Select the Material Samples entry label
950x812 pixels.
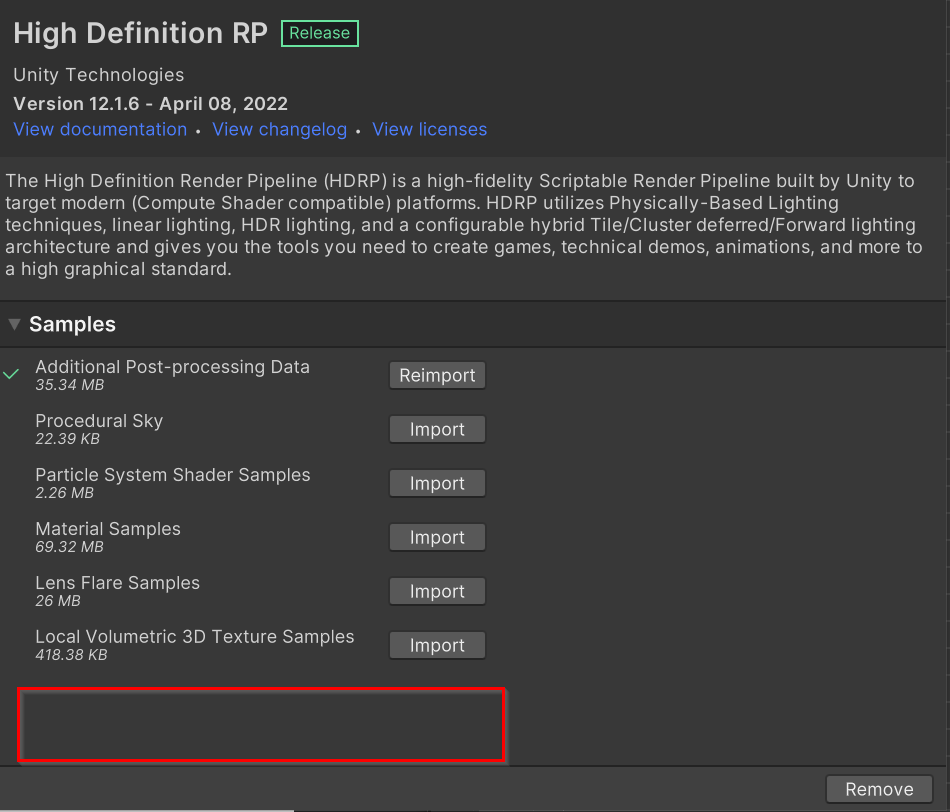point(108,529)
